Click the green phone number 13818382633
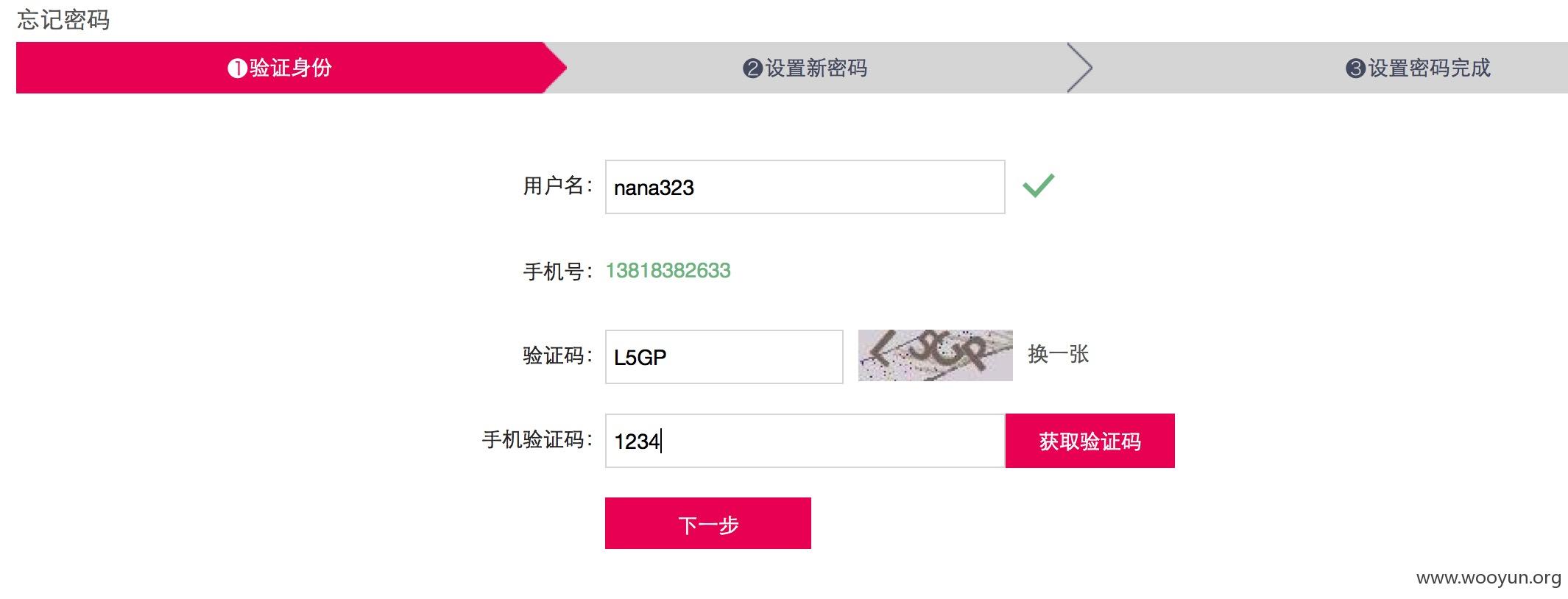Image resolution: width=1568 pixels, height=599 pixels. click(668, 271)
